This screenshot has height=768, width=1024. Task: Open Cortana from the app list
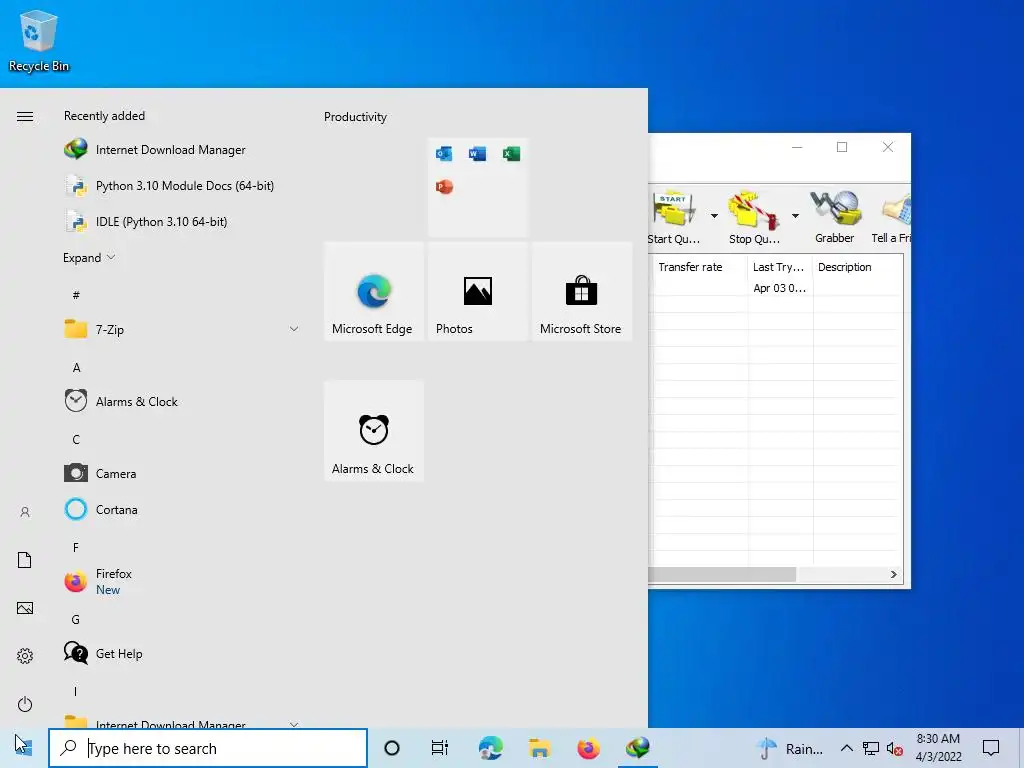coord(182,509)
